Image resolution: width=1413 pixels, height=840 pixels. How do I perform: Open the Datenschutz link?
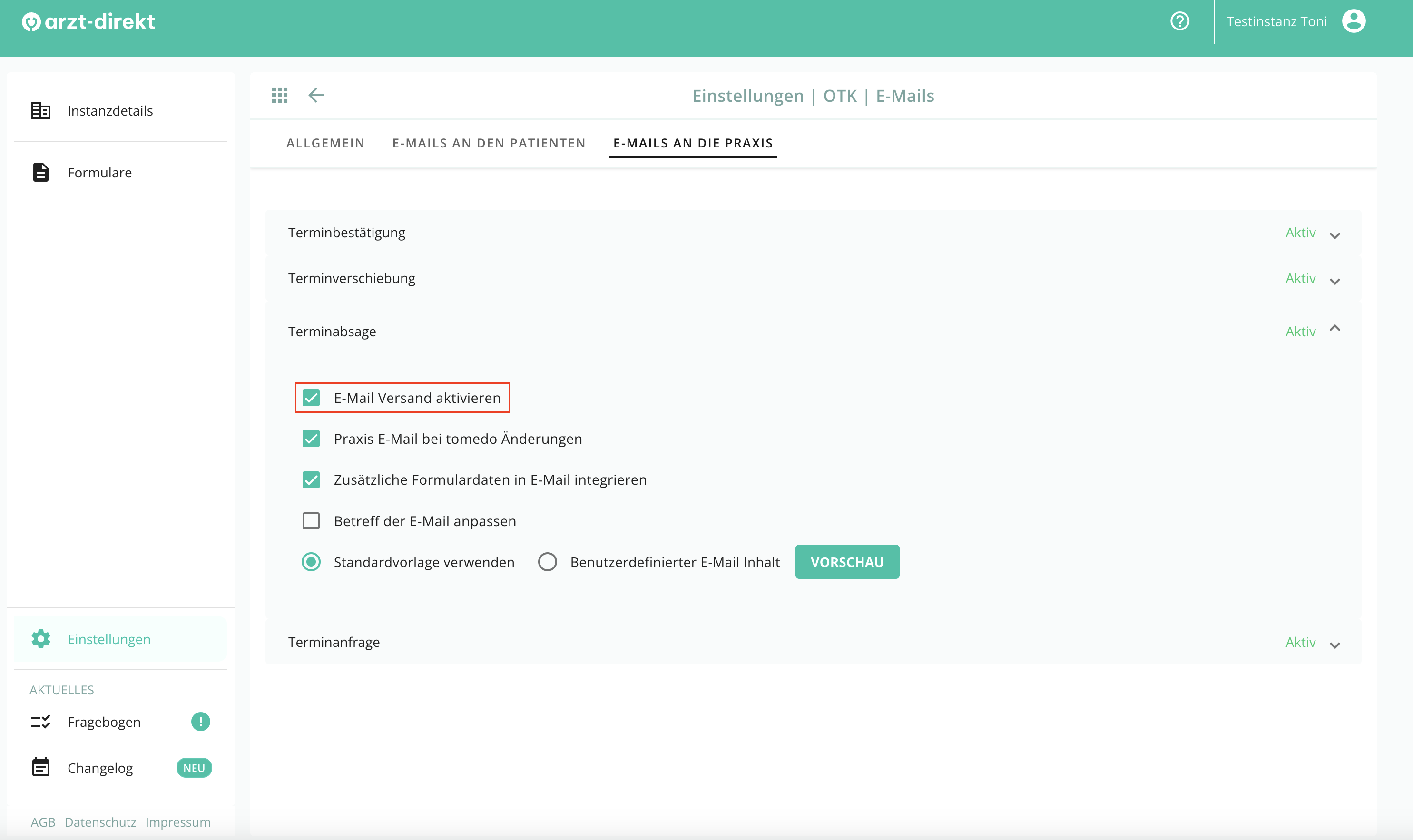pos(100,822)
